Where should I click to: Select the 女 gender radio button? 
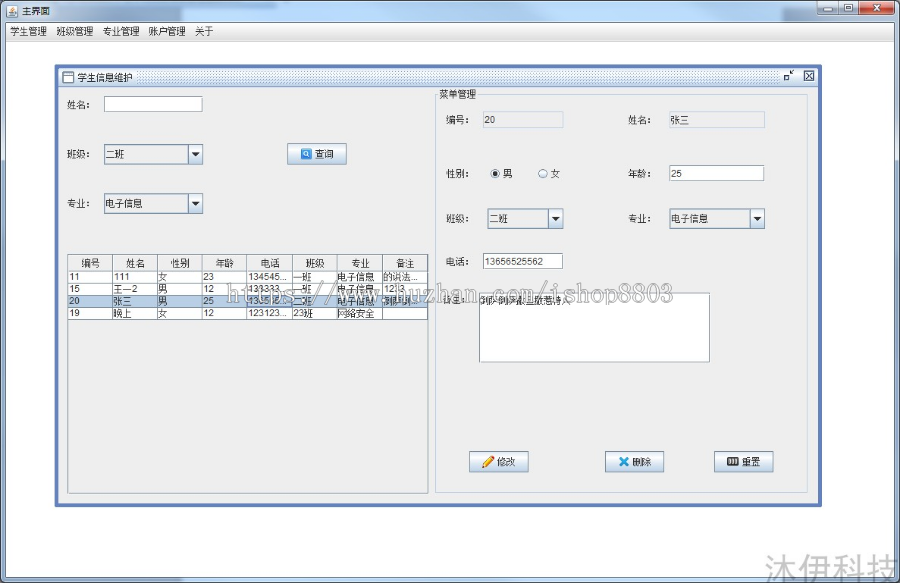tap(542, 172)
